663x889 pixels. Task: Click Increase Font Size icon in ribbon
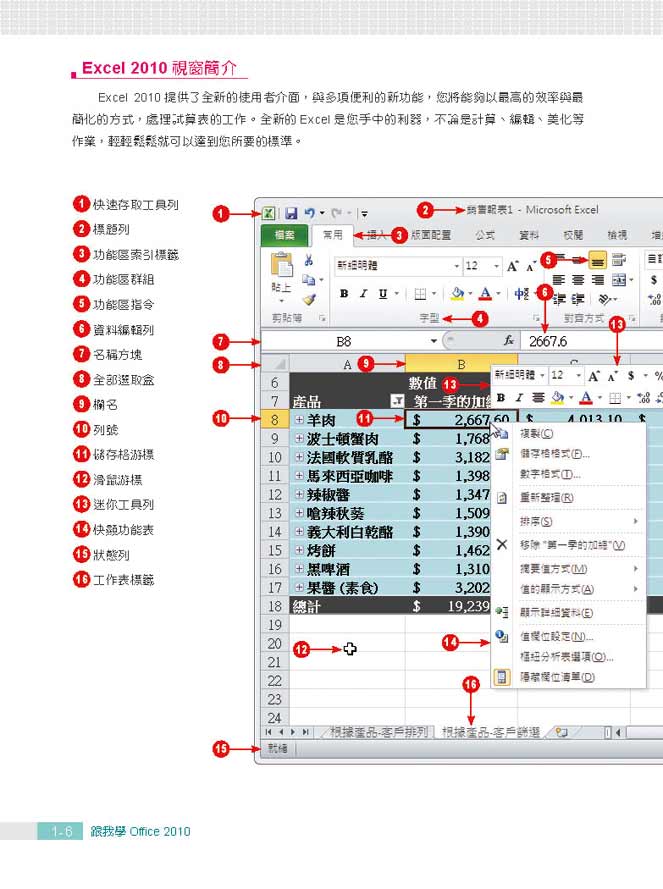(512, 266)
